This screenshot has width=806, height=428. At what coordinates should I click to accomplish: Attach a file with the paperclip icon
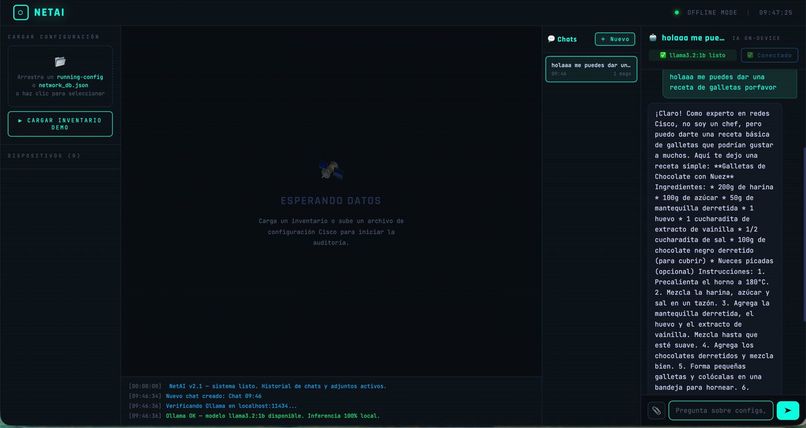(656, 411)
